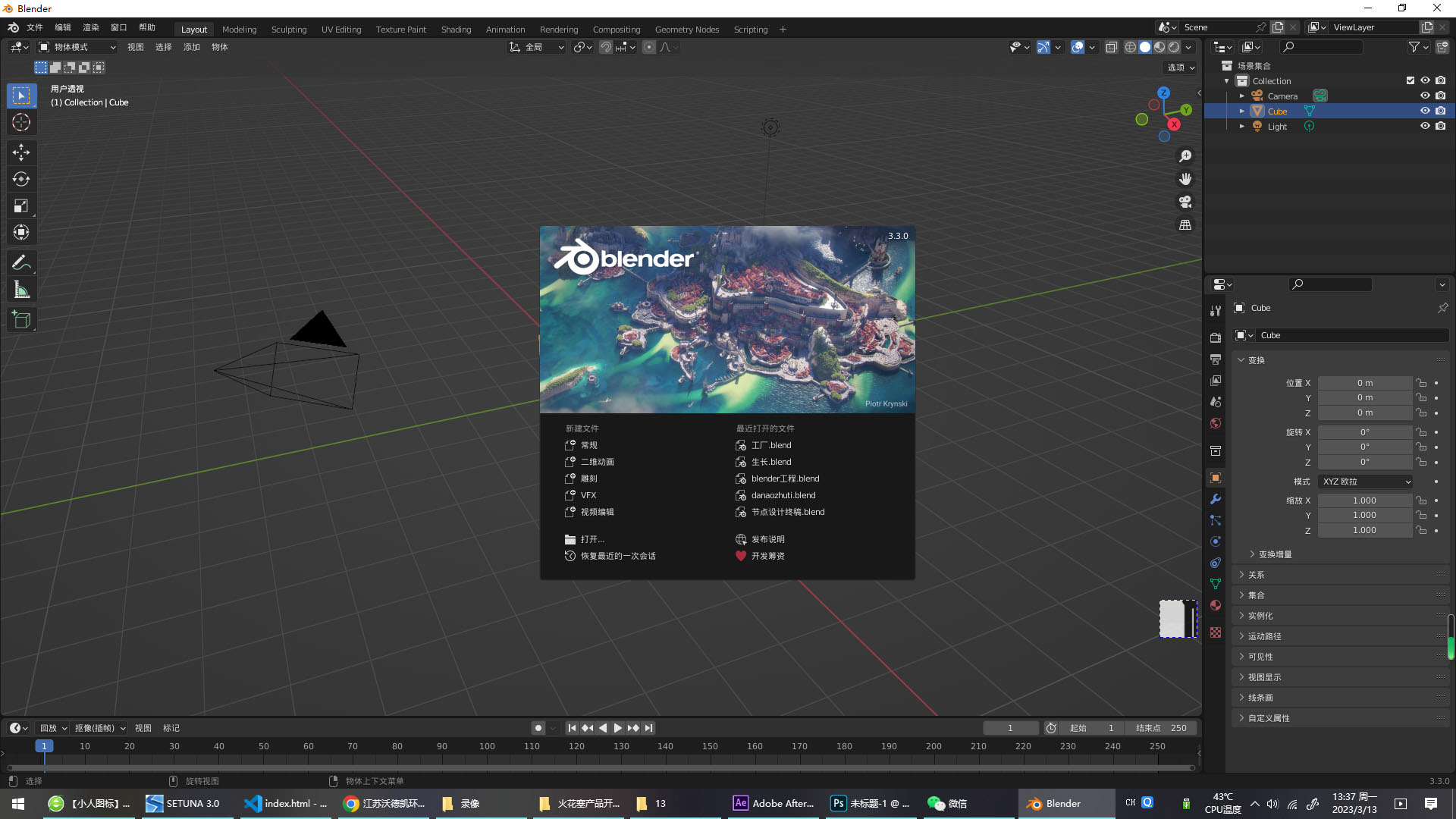Open the Render (渲染) menu
1456x819 pixels.
[91, 27]
